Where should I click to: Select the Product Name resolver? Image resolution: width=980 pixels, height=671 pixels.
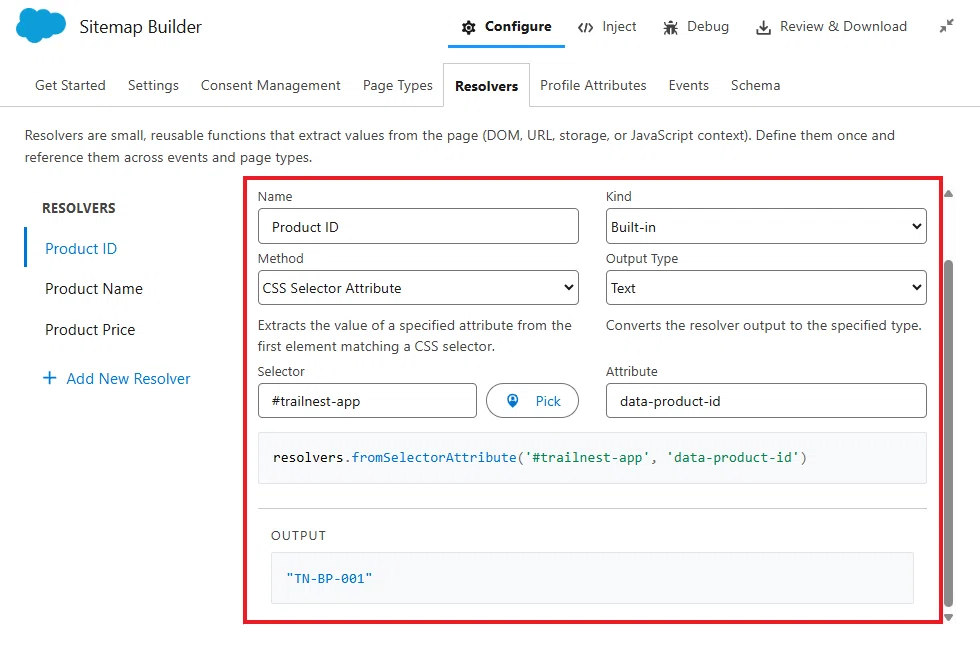94,289
